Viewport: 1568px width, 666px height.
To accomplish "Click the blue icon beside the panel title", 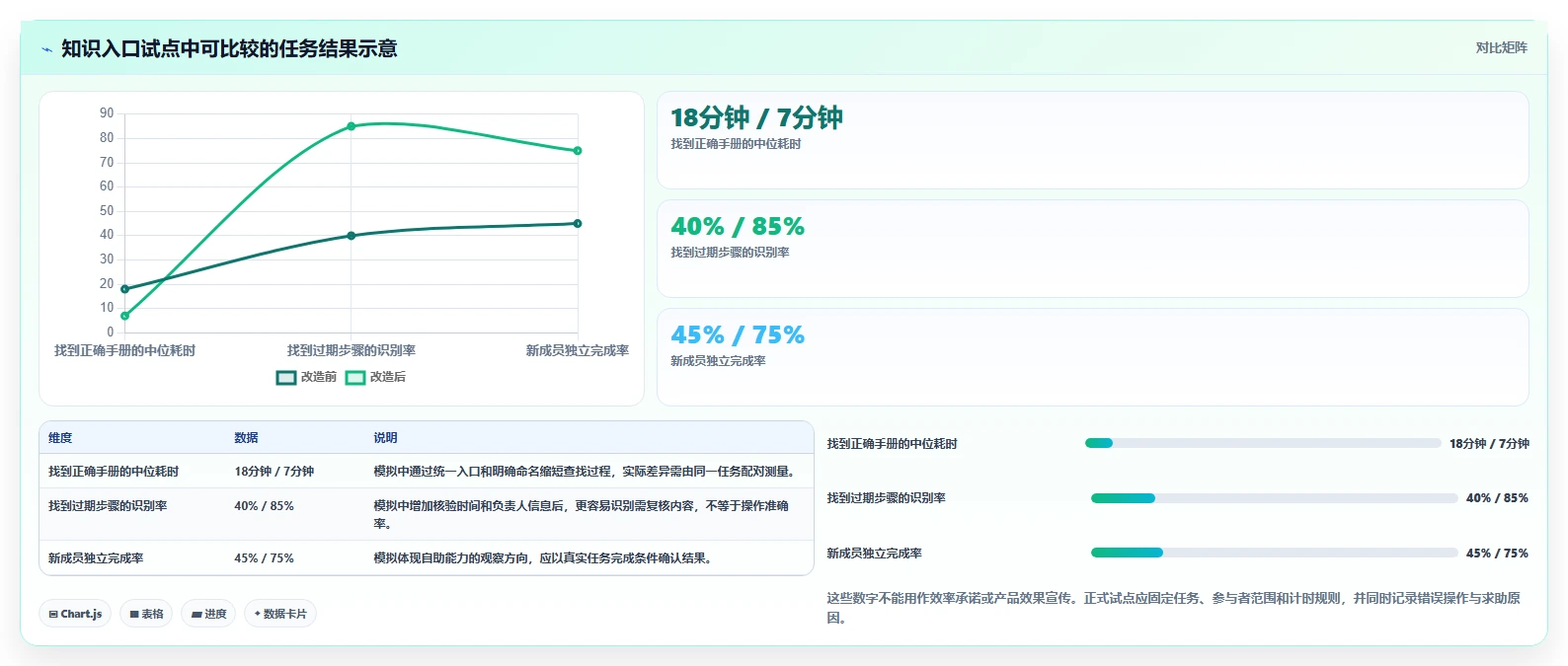I will point(46,49).
